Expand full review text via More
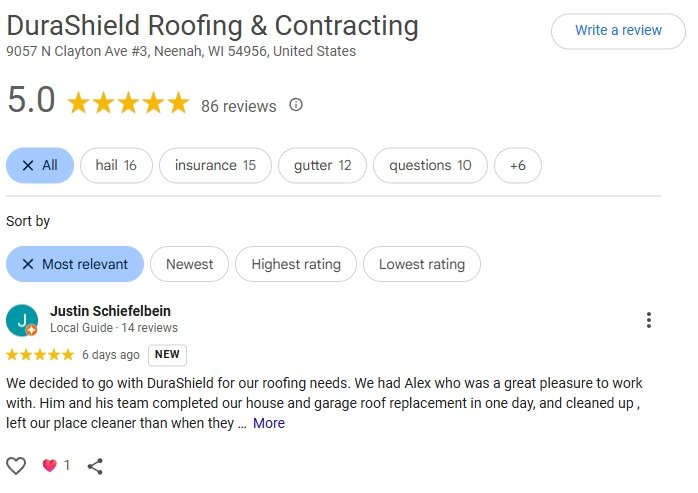The height and width of the screenshot is (493, 698). (x=269, y=423)
